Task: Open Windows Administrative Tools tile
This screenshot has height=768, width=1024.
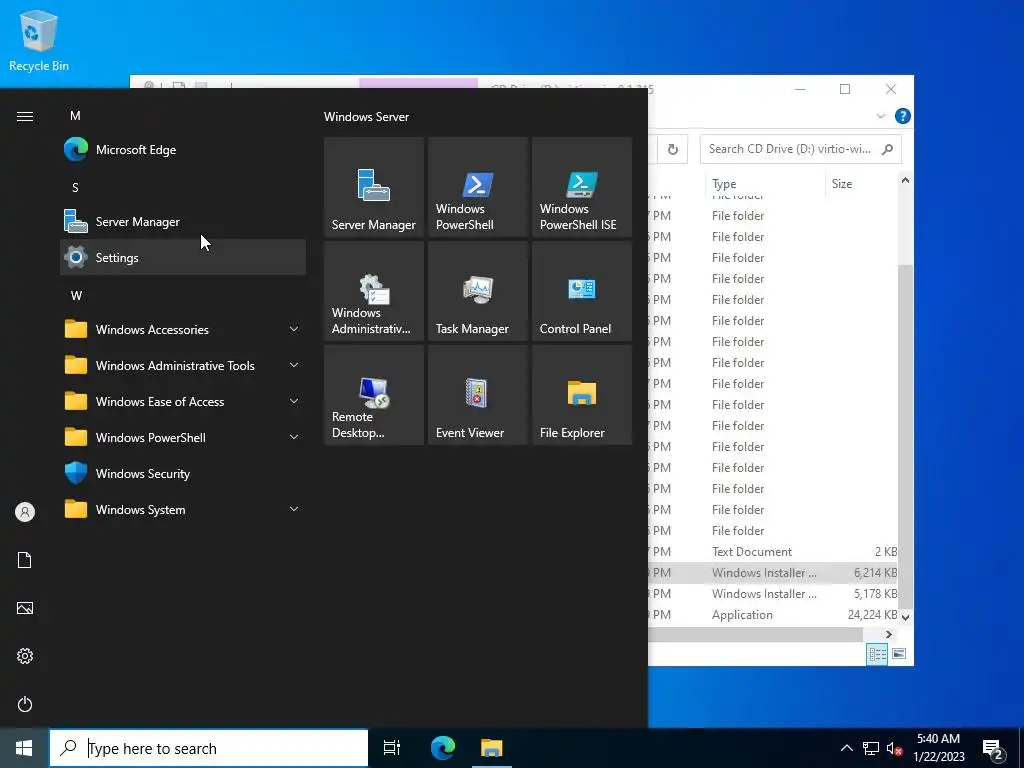Action: coord(374,291)
